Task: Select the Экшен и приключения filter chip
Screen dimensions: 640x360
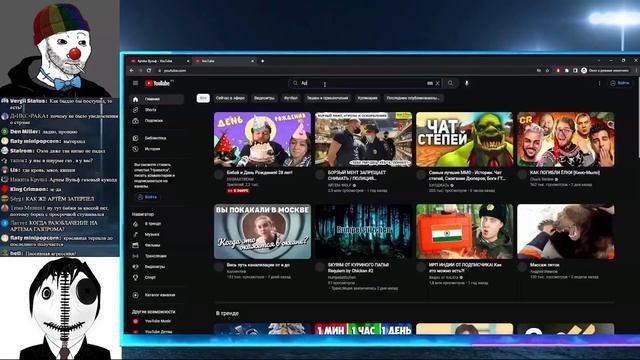Action: pos(327,98)
